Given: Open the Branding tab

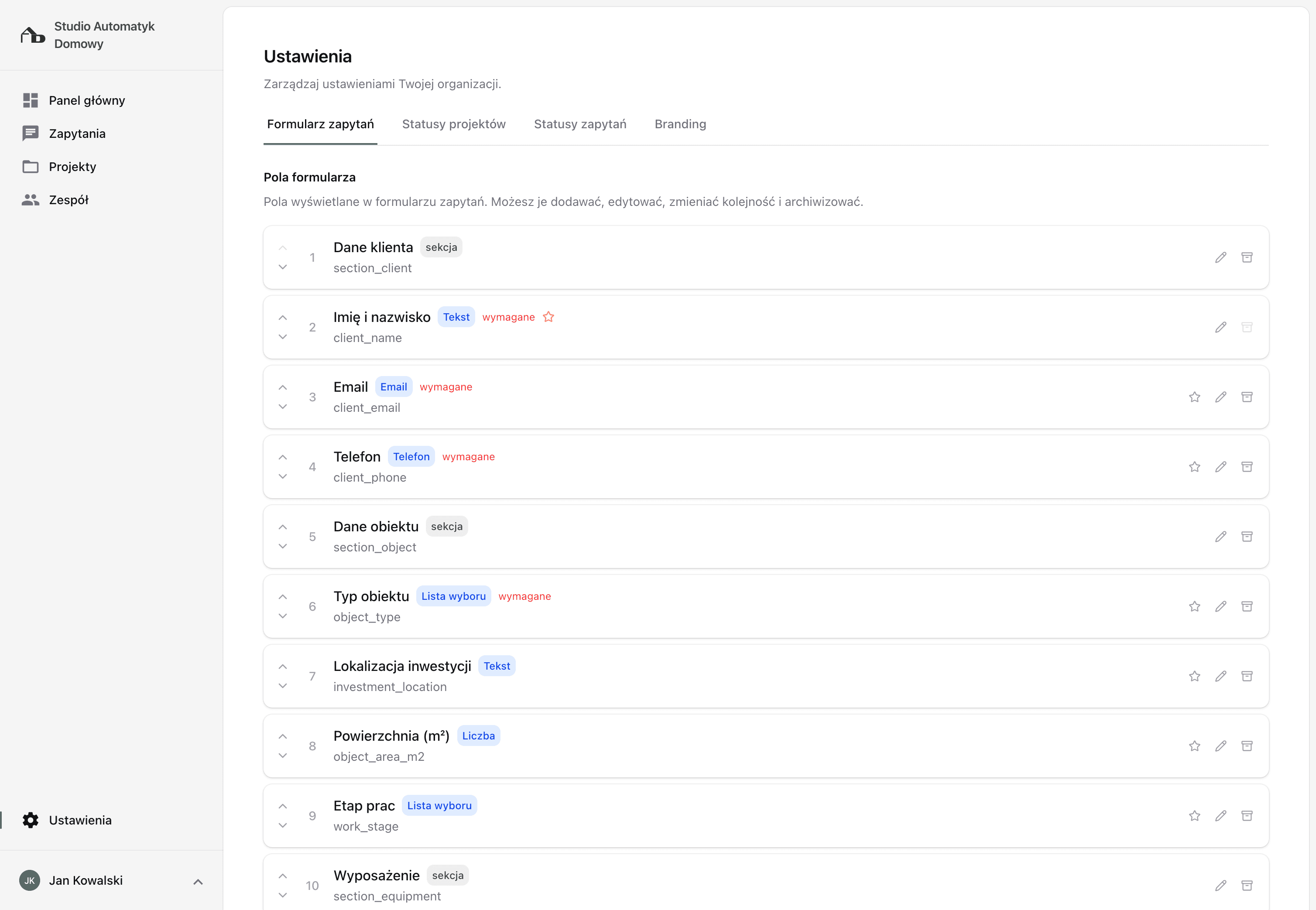Looking at the screenshot, I should click(x=680, y=124).
